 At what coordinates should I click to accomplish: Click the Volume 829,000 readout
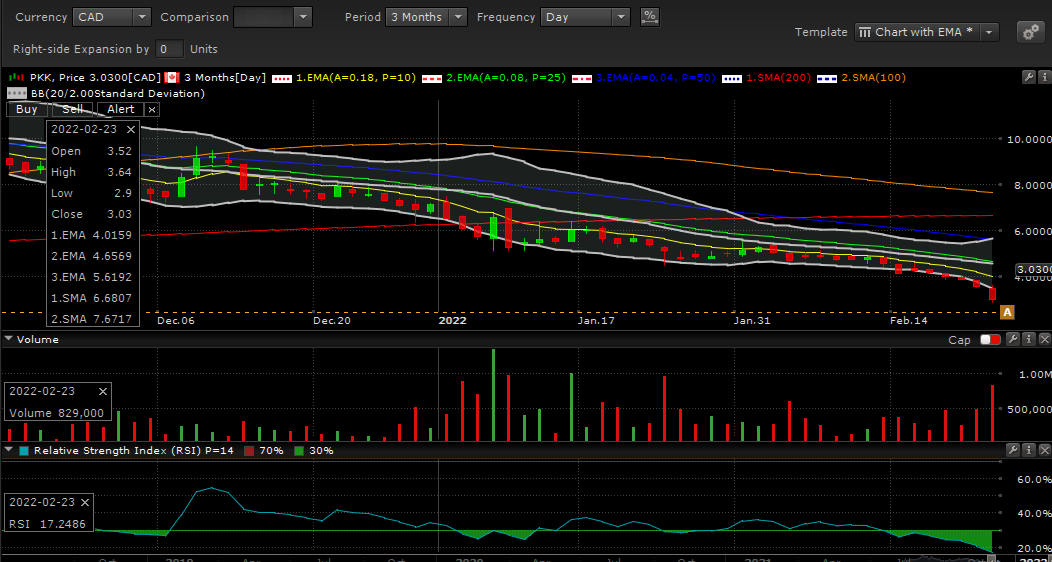56,413
